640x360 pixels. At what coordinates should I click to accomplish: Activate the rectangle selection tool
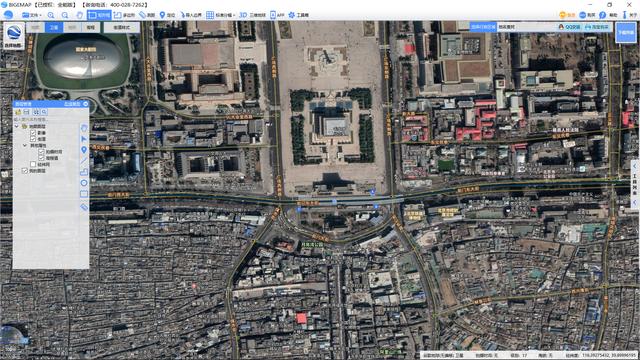[x=99, y=15]
